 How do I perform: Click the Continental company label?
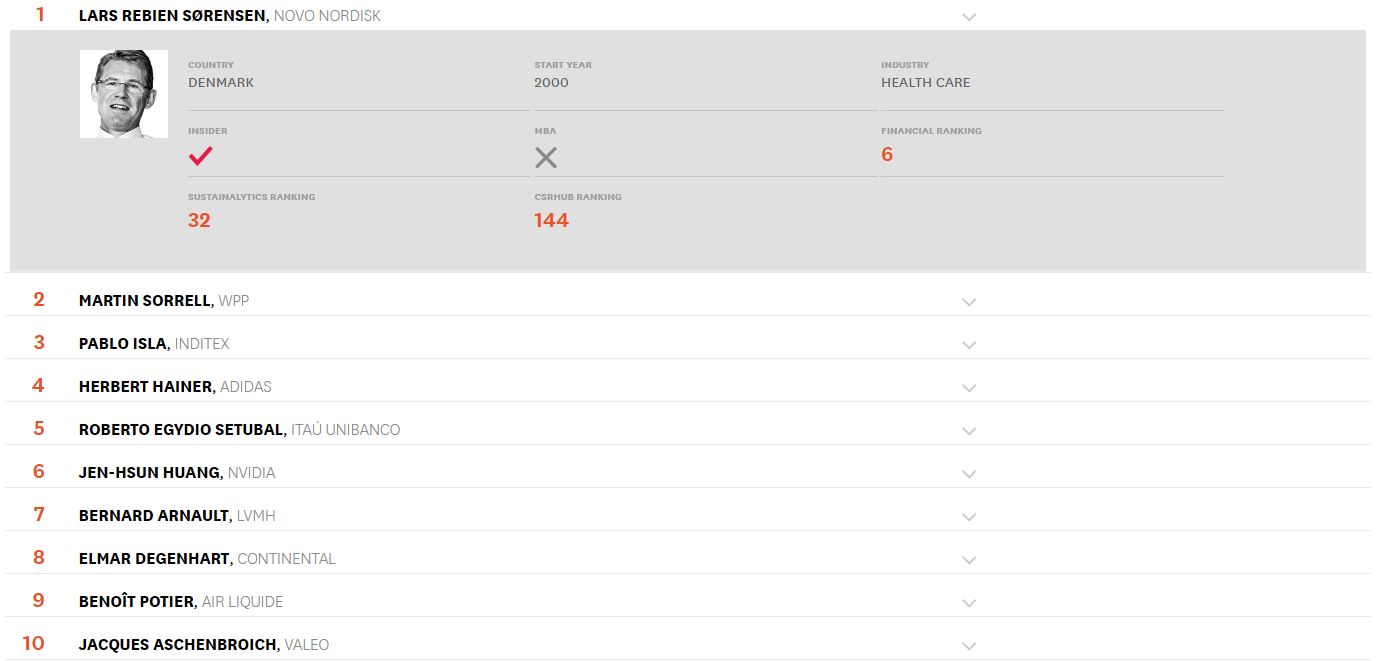(x=287, y=558)
